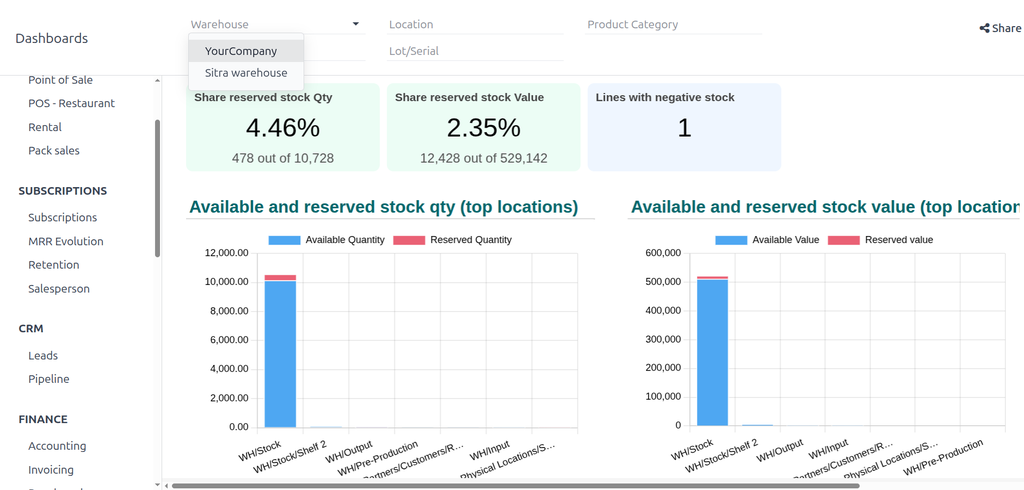Click Share reserved stock Qty card

point(282,127)
